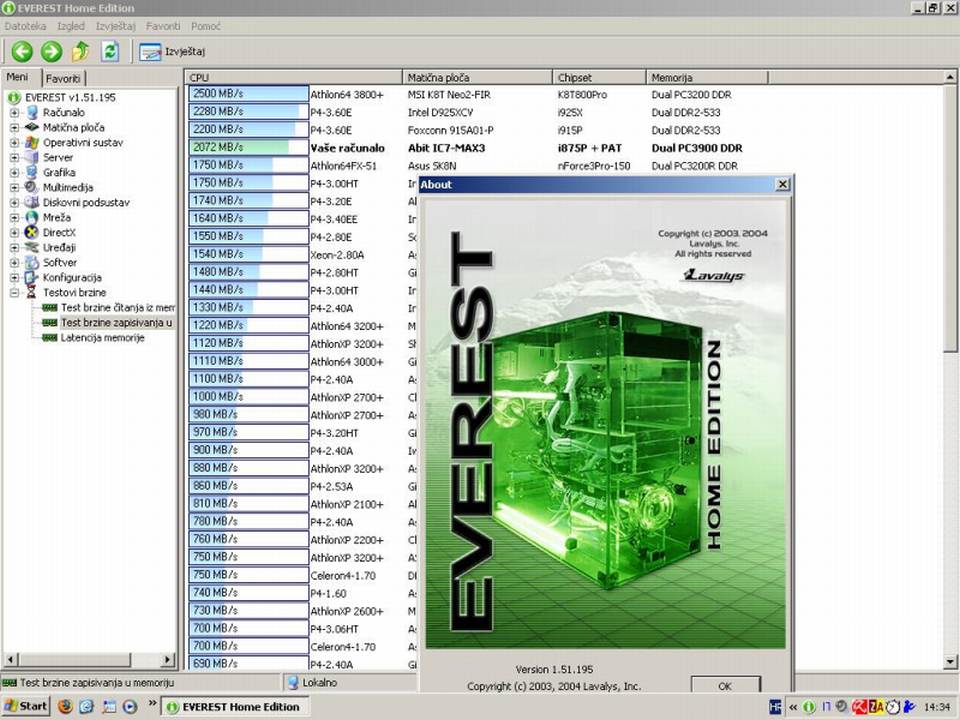Screen dimensions: 960x720
Task: Collapse the Testovi brzine tree node
Action: 15,293
